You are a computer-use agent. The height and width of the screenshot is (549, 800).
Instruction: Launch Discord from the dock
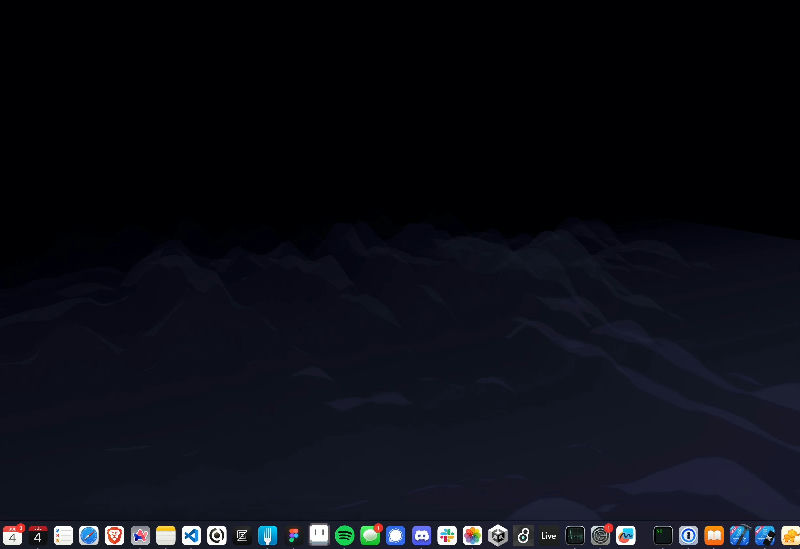[421, 536]
